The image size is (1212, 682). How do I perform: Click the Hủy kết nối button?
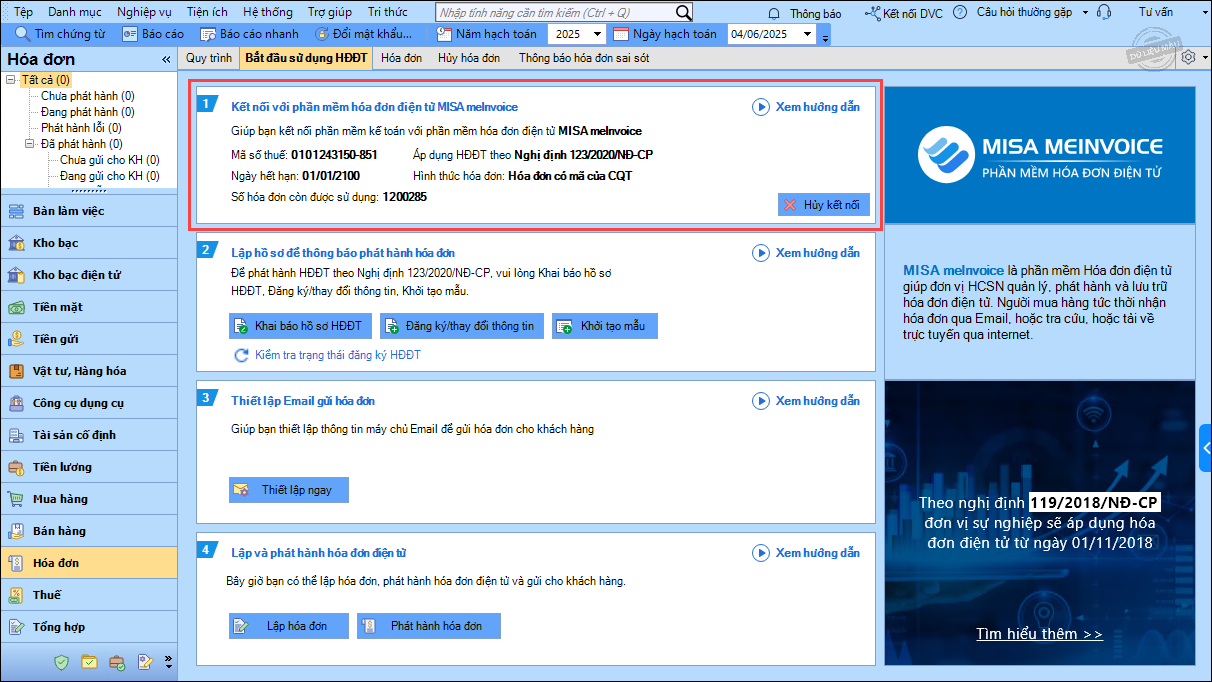coord(824,205)
